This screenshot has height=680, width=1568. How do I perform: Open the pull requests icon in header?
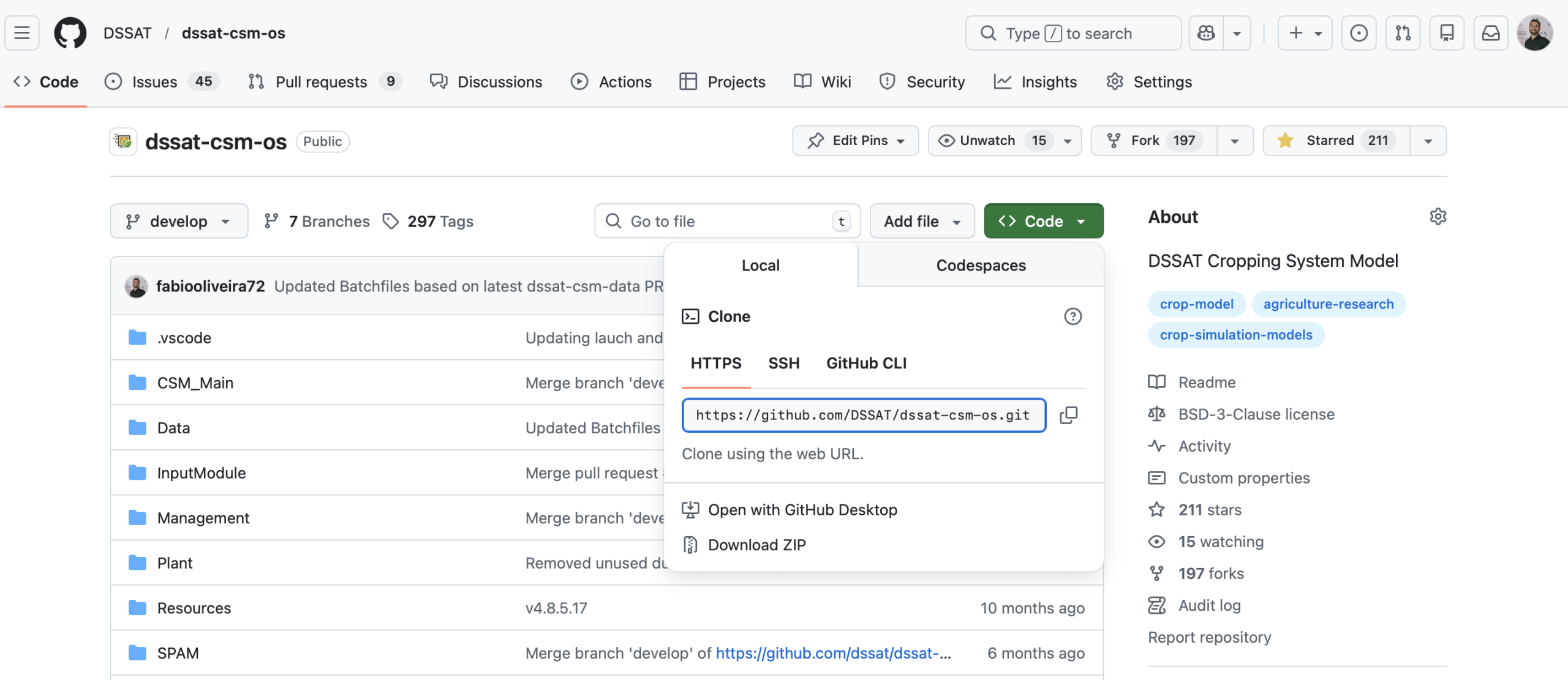pos(1403,33)
